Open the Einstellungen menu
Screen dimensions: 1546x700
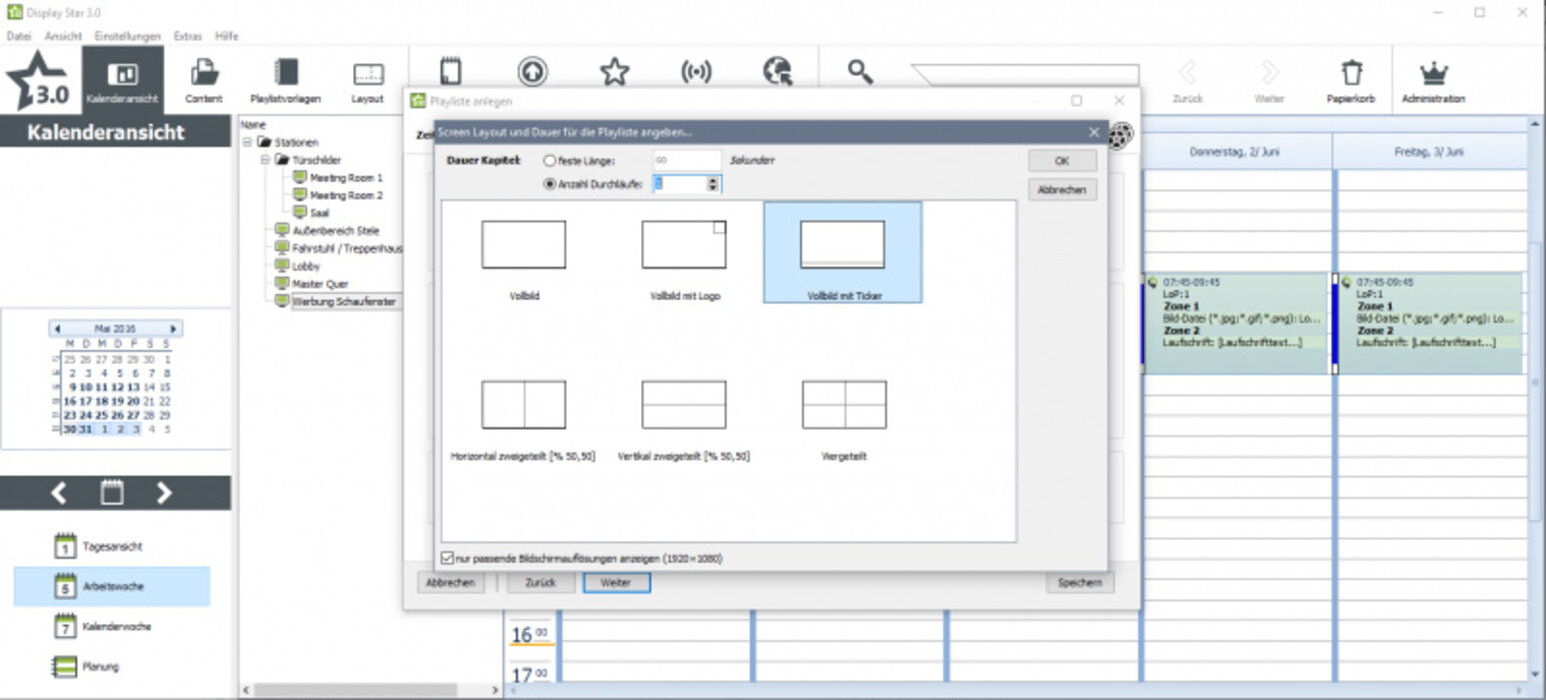point(127,36)
